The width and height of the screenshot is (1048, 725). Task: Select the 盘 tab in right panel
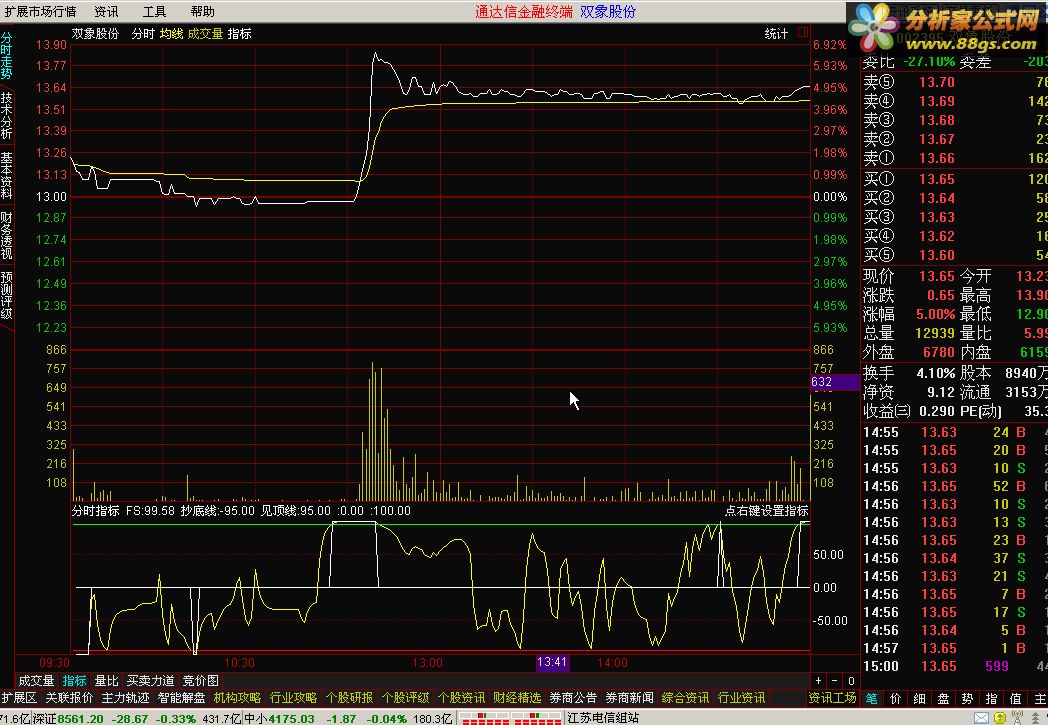(944, 698)
